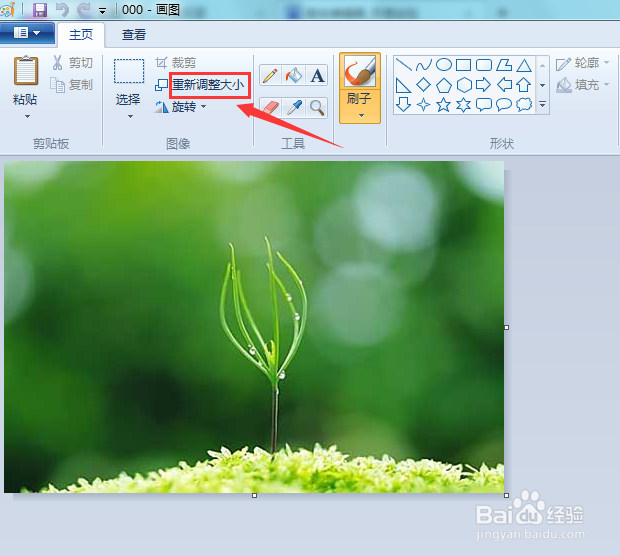This screenshot has width=620, height=556.
Task: Select the Right triangle shape
Action: 403,85
